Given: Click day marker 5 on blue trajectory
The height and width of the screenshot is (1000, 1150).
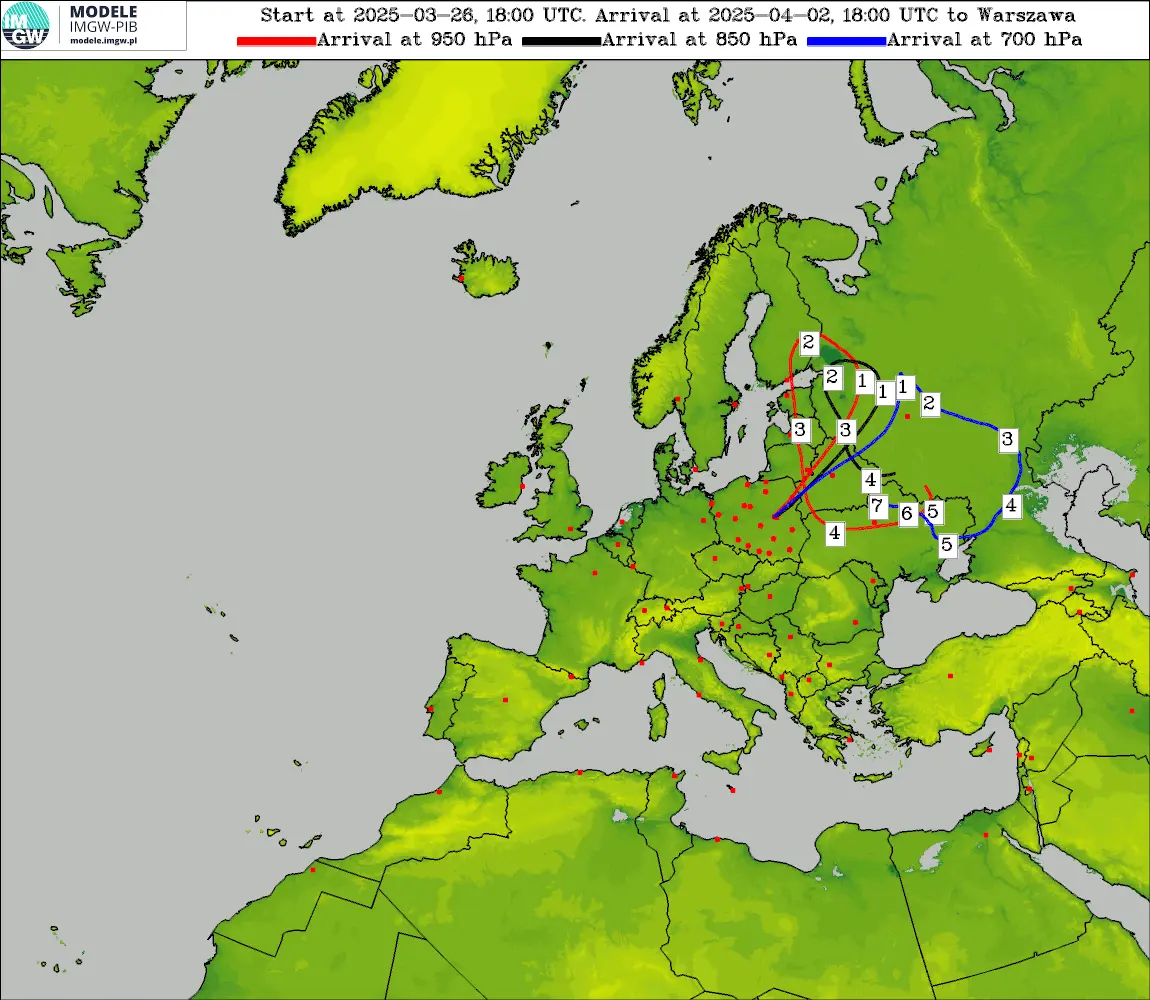Looking at the screenshot, I should 947,545.
